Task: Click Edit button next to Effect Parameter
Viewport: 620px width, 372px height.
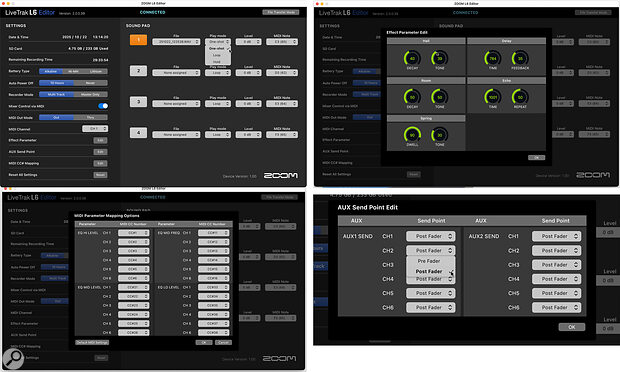Action: [100, 140]
